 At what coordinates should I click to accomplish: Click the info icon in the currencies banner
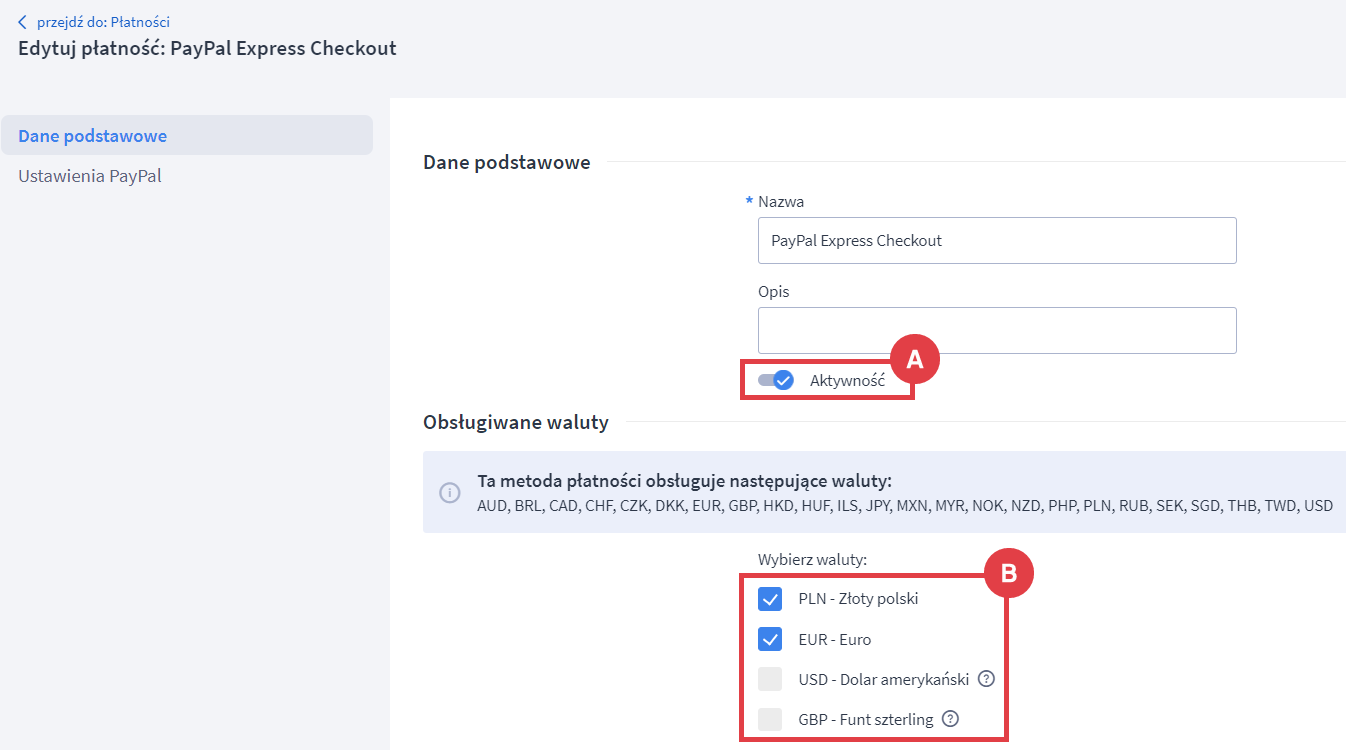pyautogui.click(x=450, y=493)
